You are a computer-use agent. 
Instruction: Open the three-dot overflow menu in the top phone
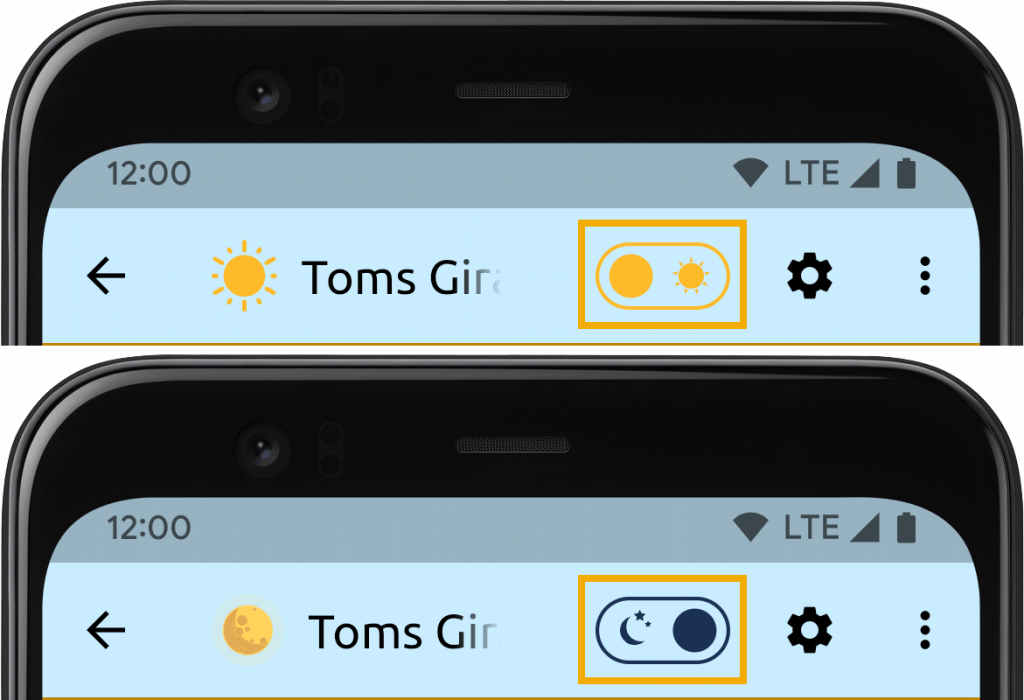(x=925, y=276)
